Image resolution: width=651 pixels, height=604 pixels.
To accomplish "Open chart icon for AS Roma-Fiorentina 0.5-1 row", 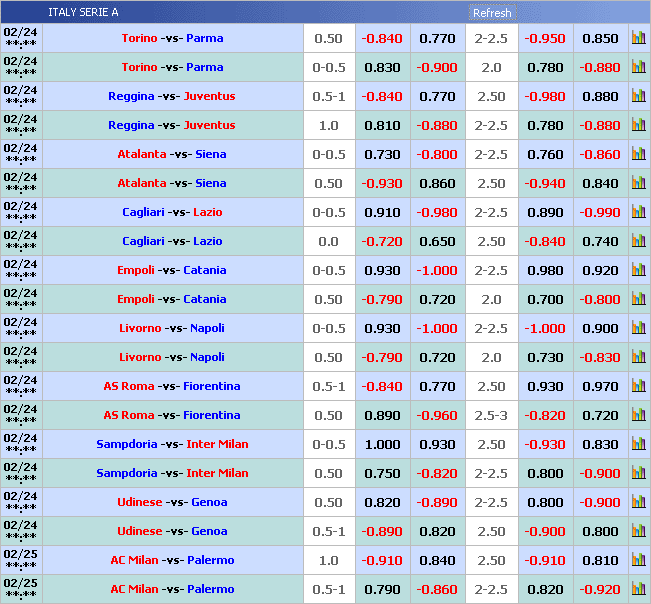I will tap(638, 387).
